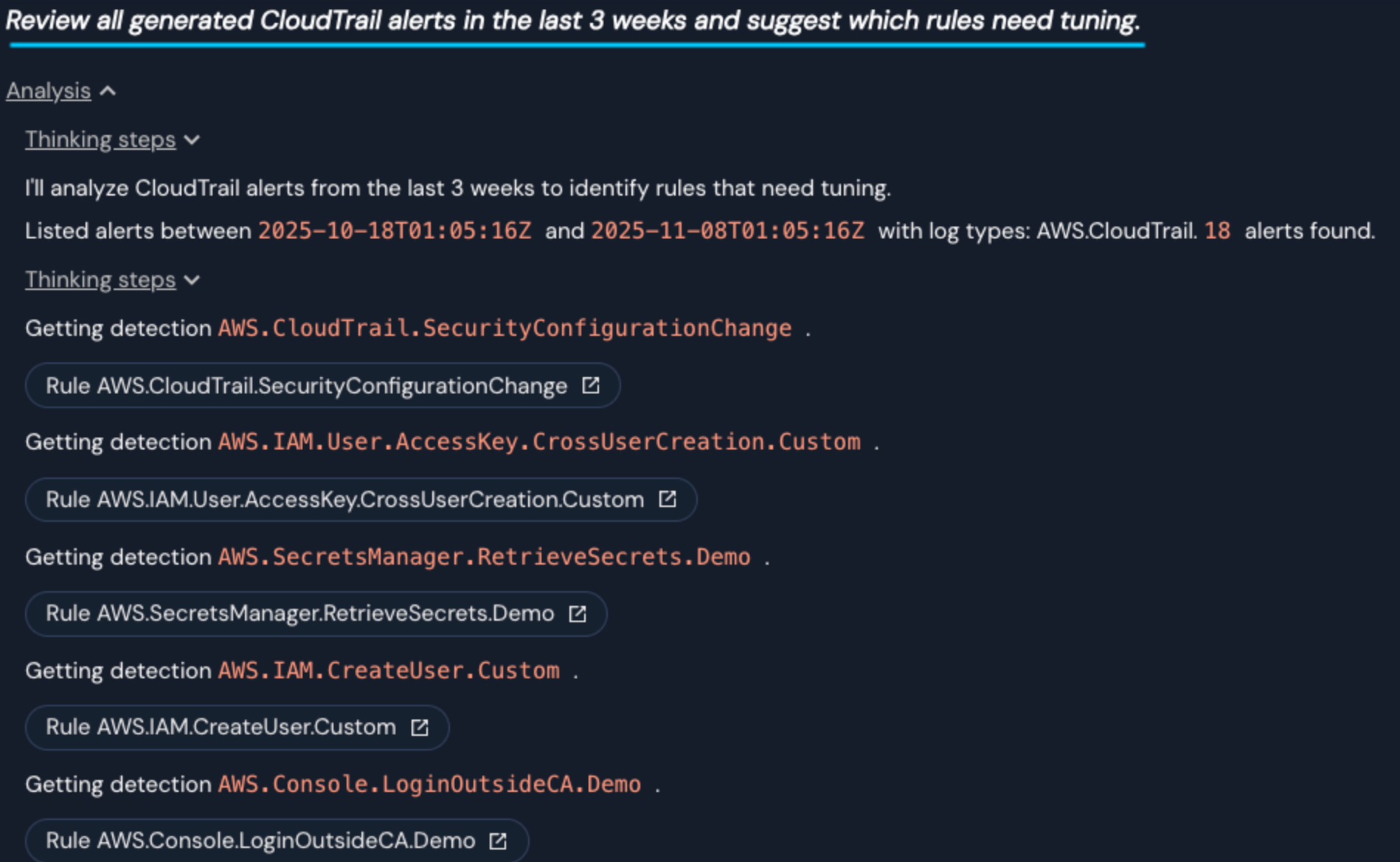Click the end timestamp 2025-11-08T01:05:16Z
1400x862 pixels.
(727, 231)
